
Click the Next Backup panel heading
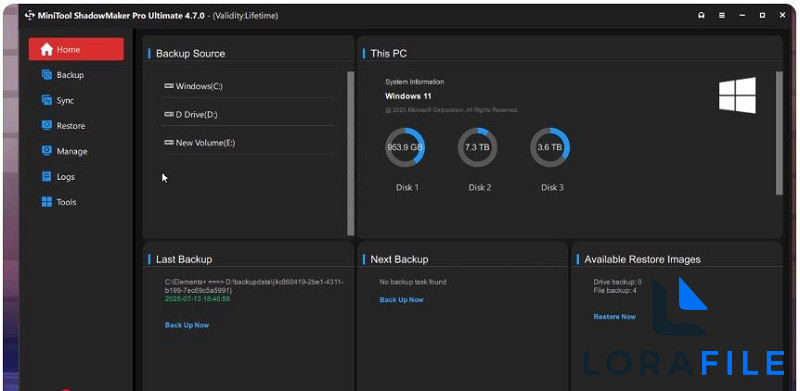click(399, 259)
